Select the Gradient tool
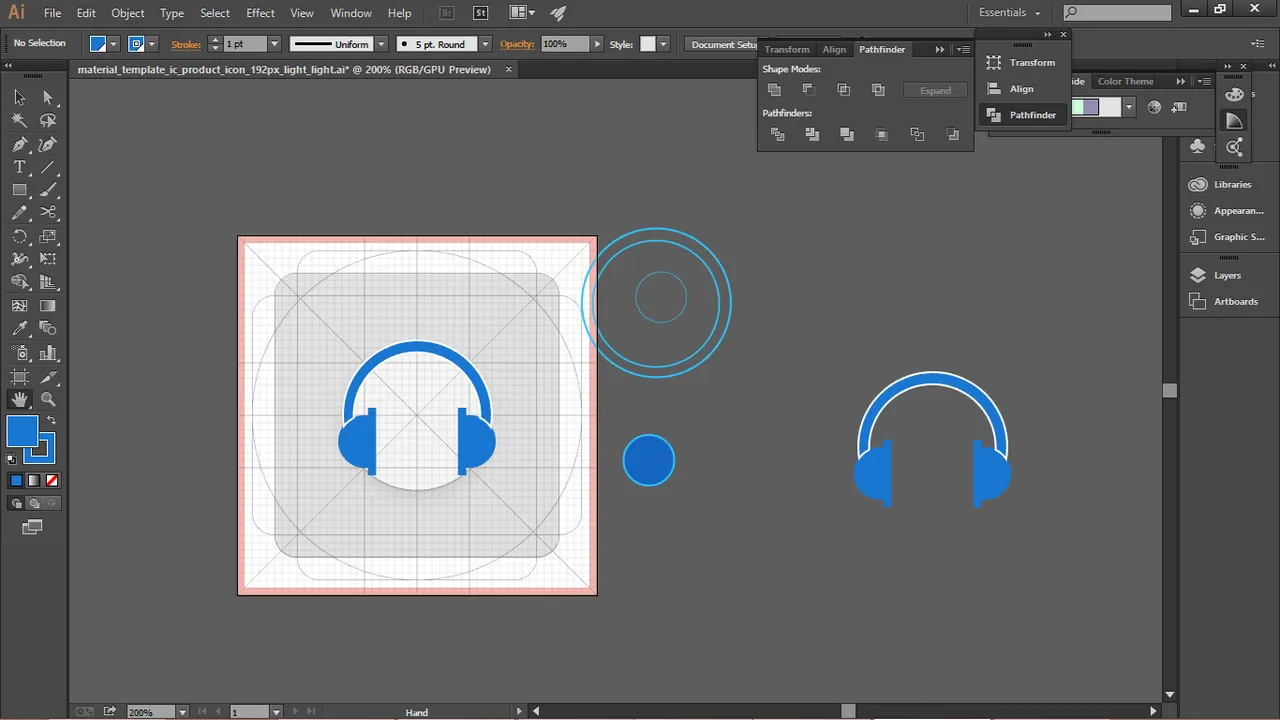The image size is (1280, 720). pos(48,306)
